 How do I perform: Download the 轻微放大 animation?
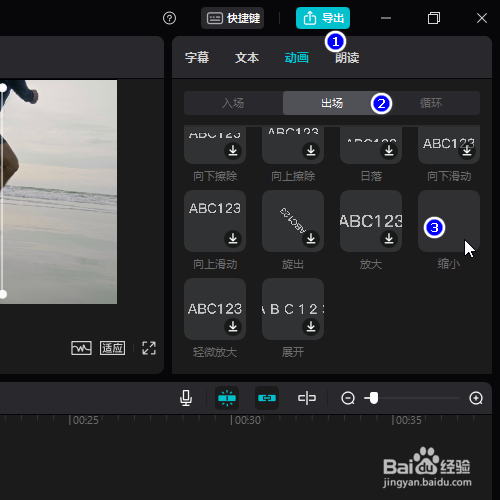[x=233, y=326]
